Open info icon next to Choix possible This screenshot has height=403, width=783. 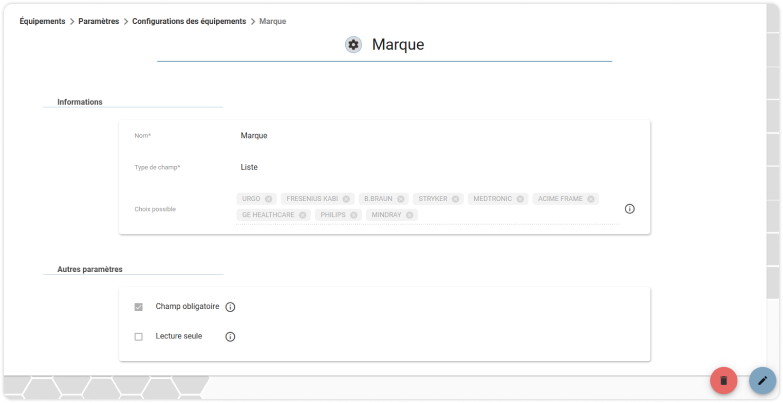click(x=630, y=209)
